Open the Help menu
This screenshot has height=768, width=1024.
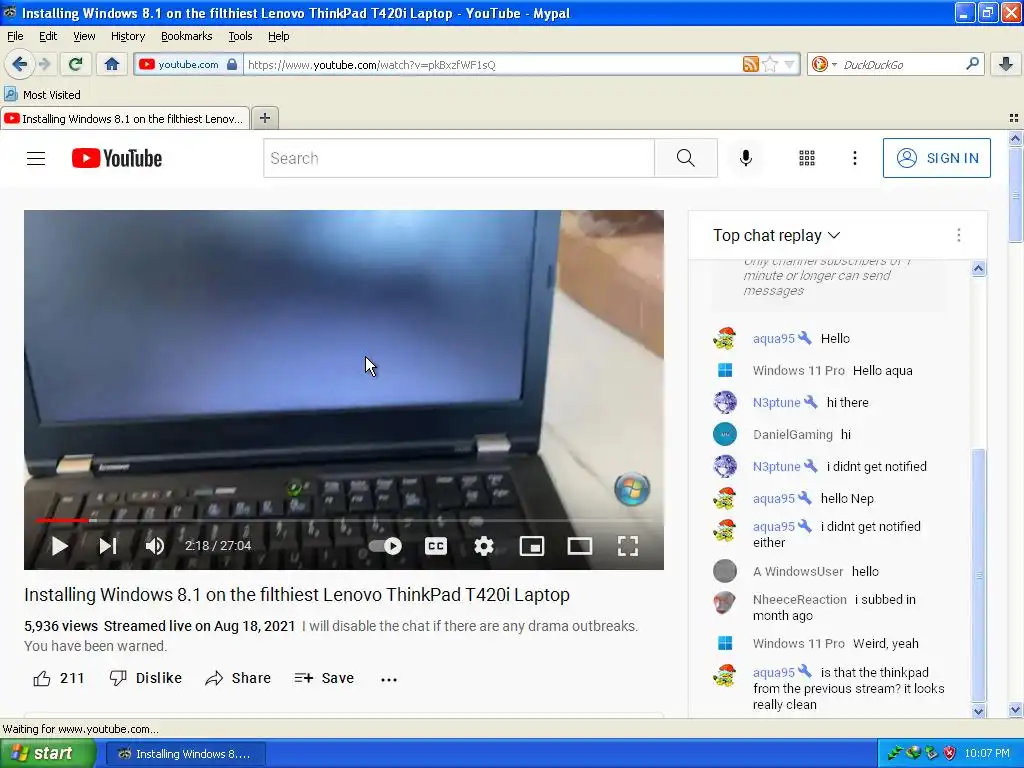coord(278,36)
